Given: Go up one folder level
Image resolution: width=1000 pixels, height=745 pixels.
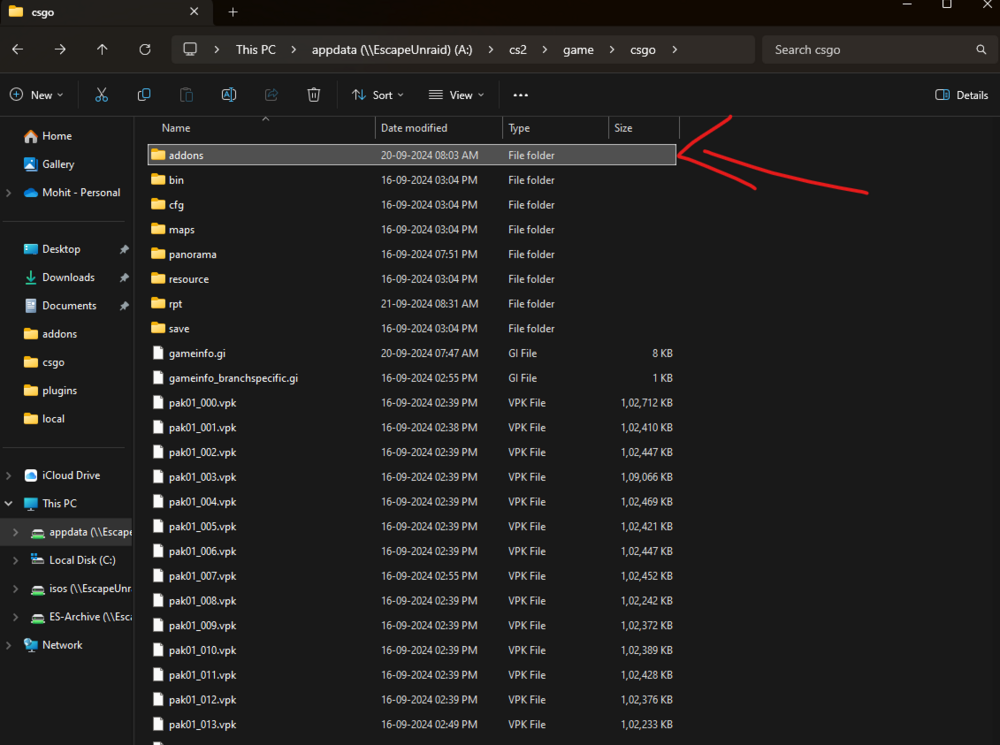Looking at the screenshot, I should tap(102, 49).
